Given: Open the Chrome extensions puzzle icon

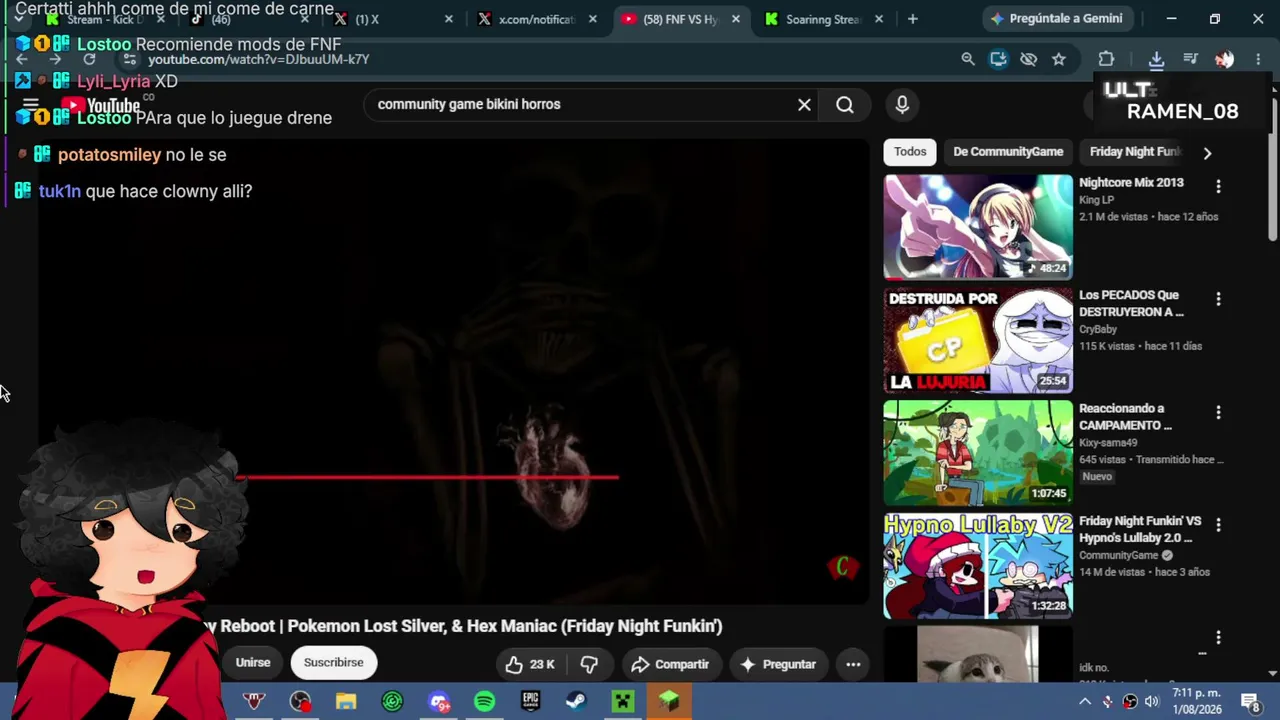Looking at the screenshot, I should (1106, 59).
